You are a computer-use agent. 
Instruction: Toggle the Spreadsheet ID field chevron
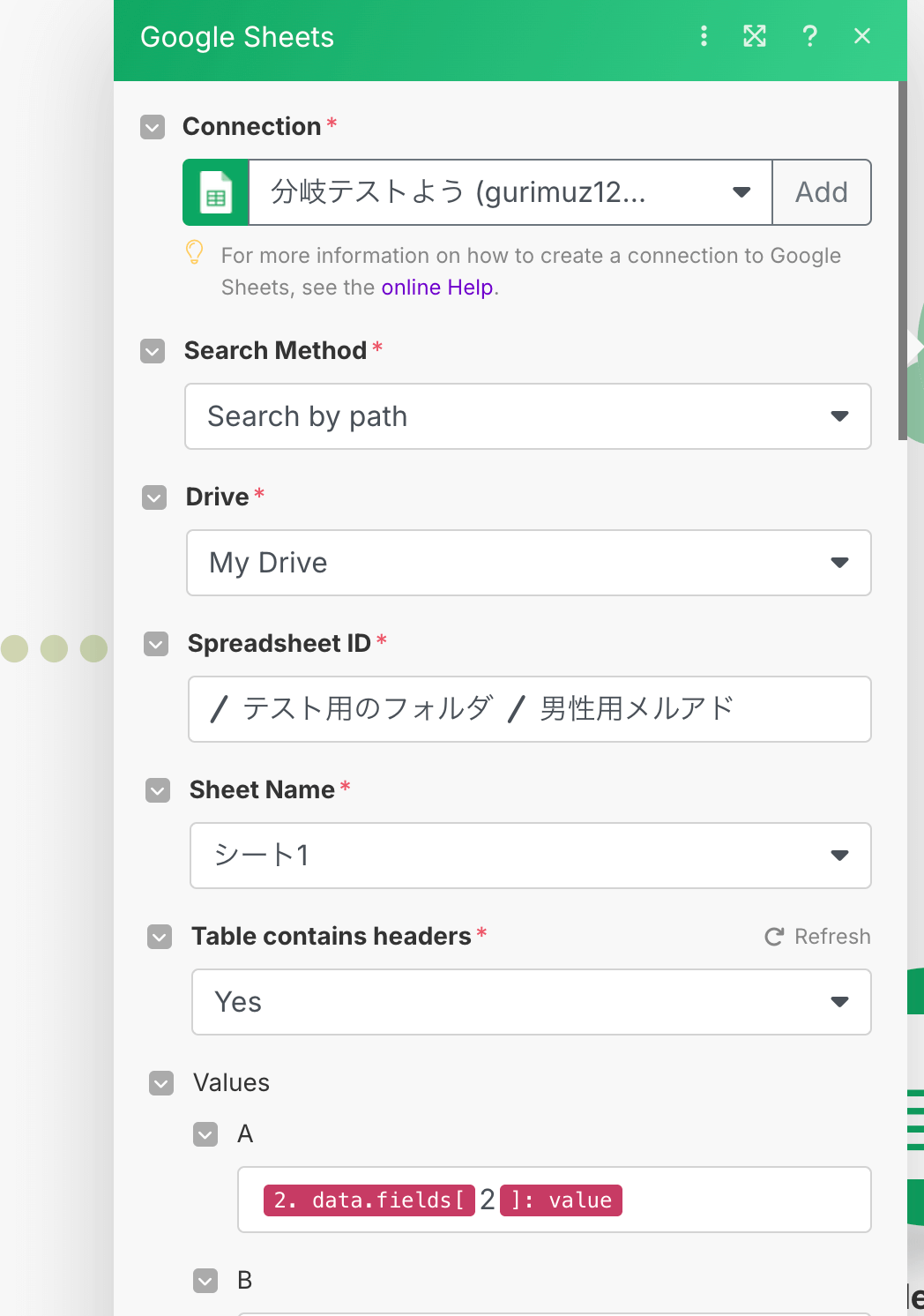[156, 644]
